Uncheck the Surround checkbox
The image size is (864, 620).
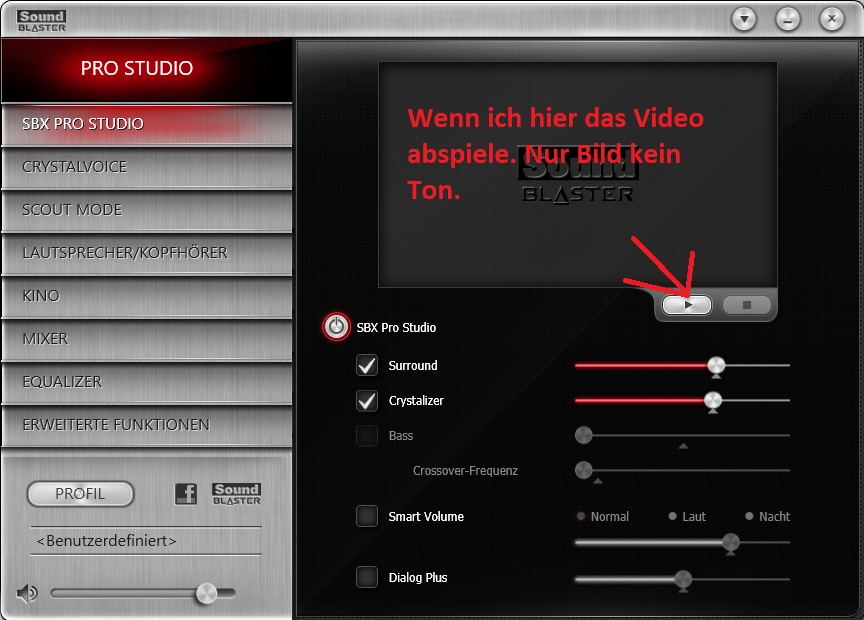[x=367, y=365]
